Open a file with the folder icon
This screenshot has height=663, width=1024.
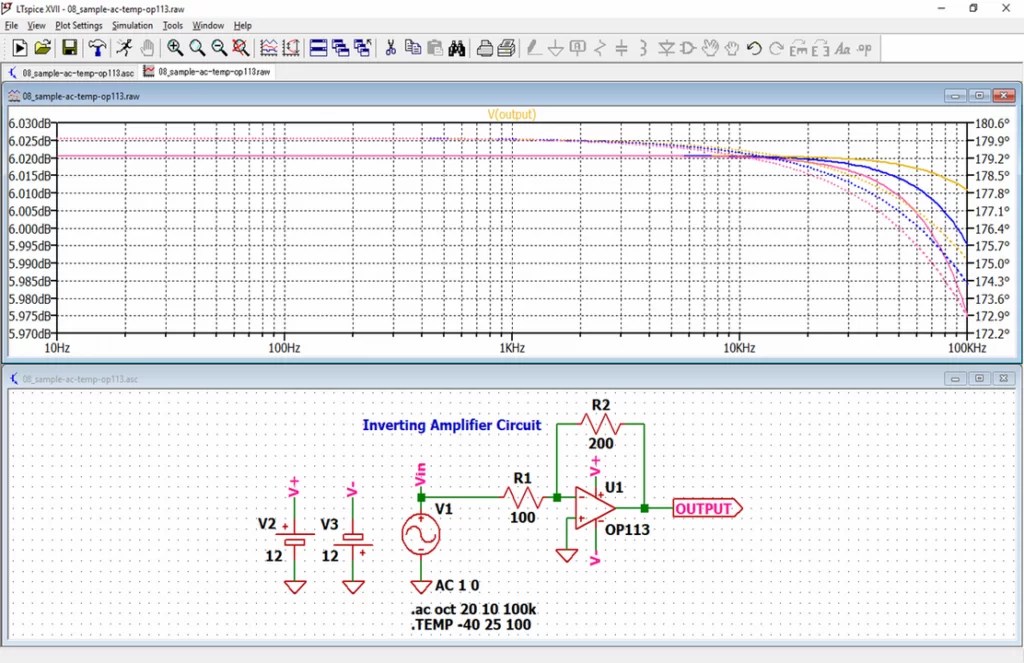click(x=43, y=48)
